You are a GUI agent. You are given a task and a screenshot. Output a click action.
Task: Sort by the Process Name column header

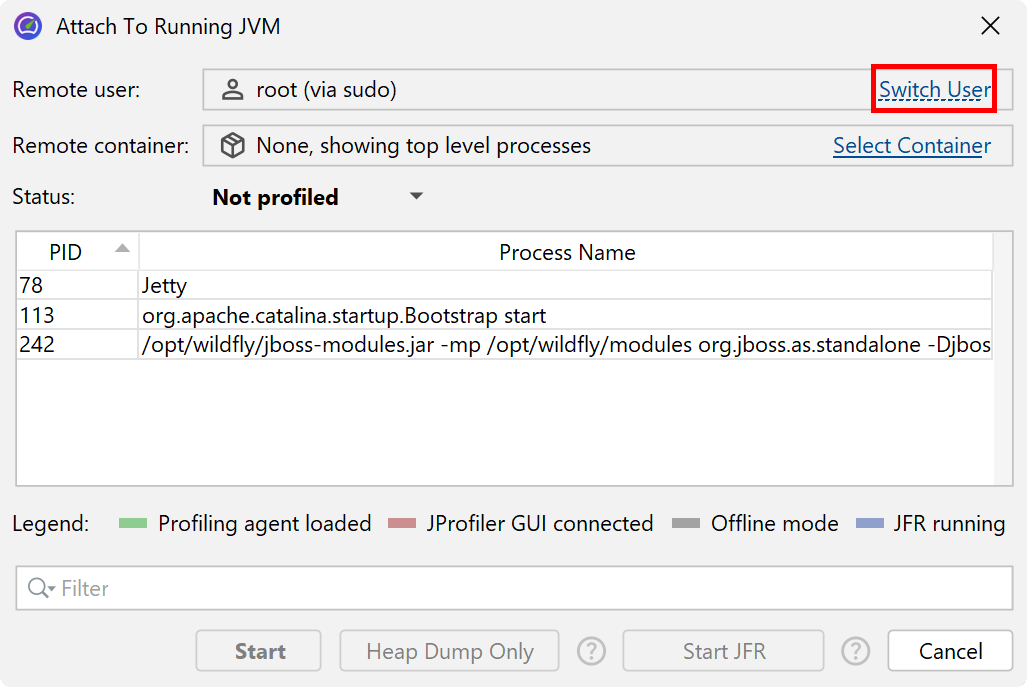click(567, 252)
